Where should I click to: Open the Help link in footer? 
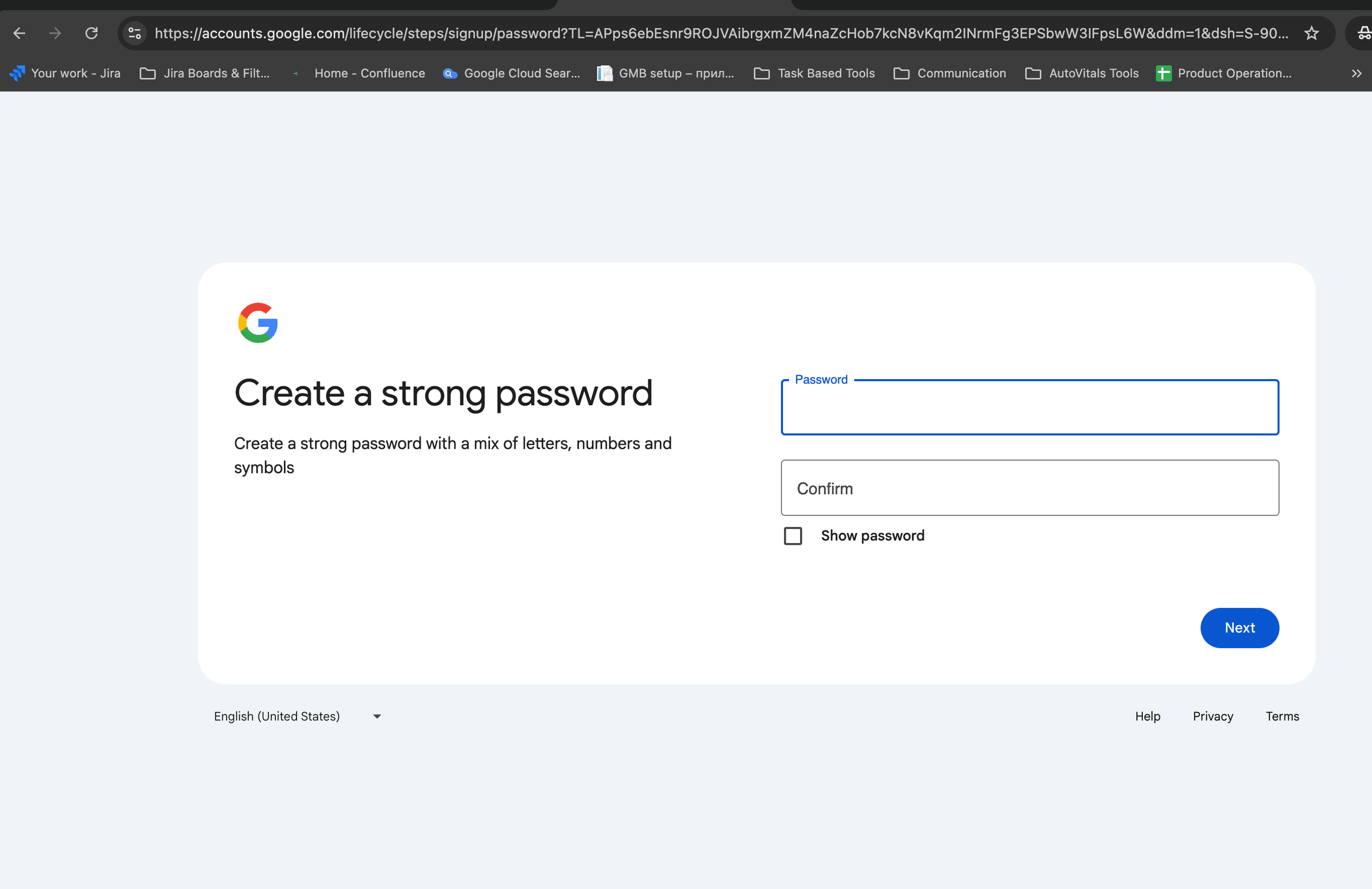[x=1147, y=716]
